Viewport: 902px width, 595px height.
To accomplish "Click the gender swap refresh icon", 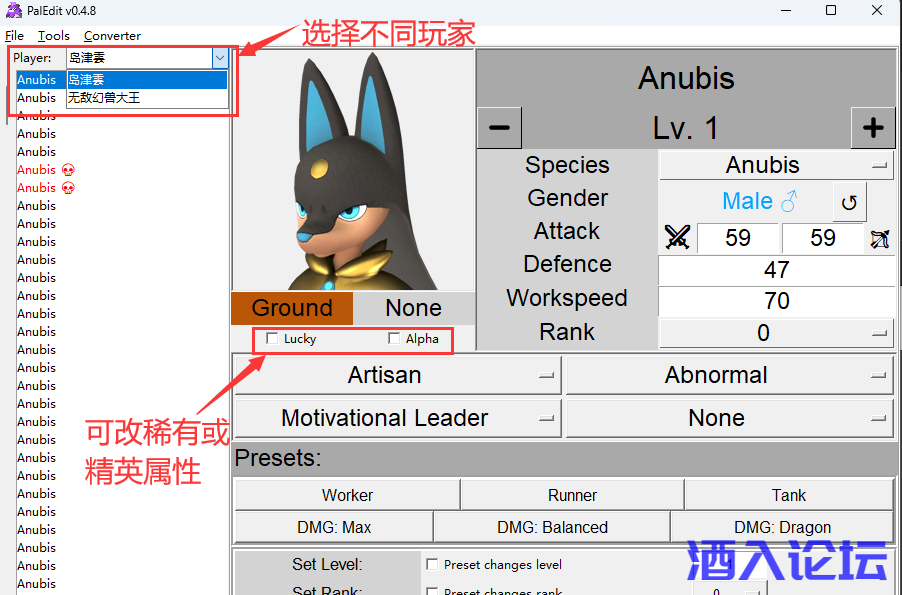I will tap(849, 202).
